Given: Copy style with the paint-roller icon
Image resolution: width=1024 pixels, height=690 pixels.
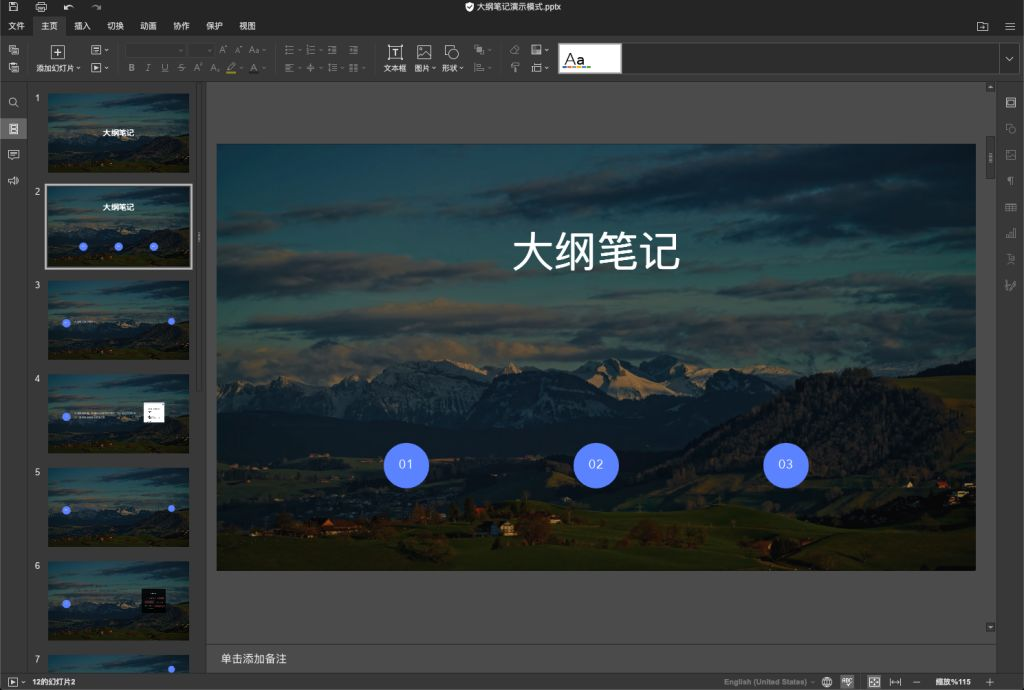Looking at the screenshot, I should (x=515, y=67).
